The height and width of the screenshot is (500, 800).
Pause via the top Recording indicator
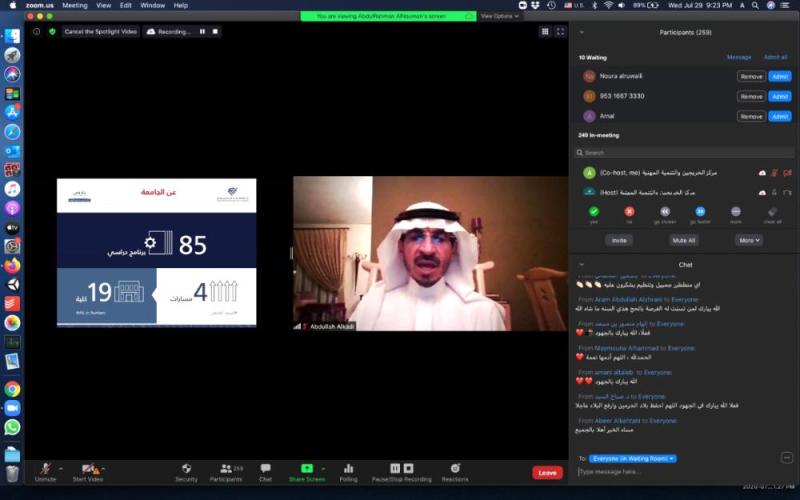click(203, 32)
